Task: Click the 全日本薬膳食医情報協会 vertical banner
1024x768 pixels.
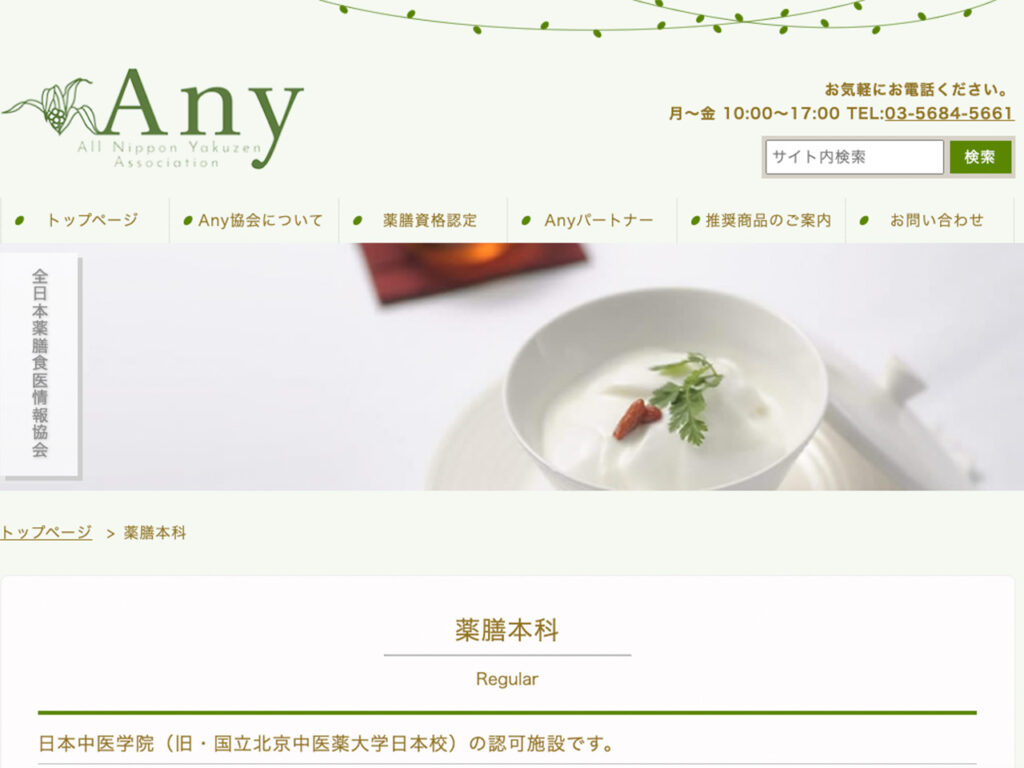Action: tap(40, 364)
